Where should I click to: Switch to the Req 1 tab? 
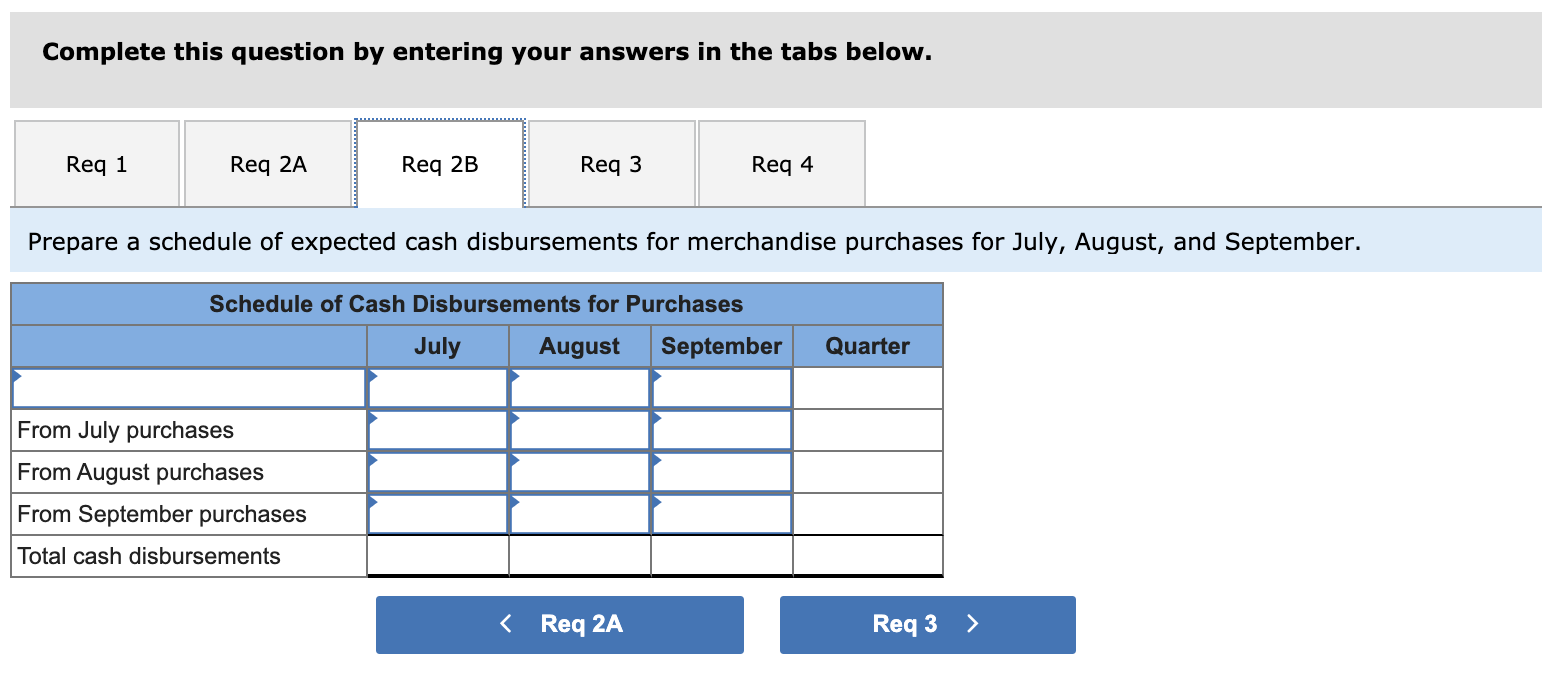[x=97, y=164]
